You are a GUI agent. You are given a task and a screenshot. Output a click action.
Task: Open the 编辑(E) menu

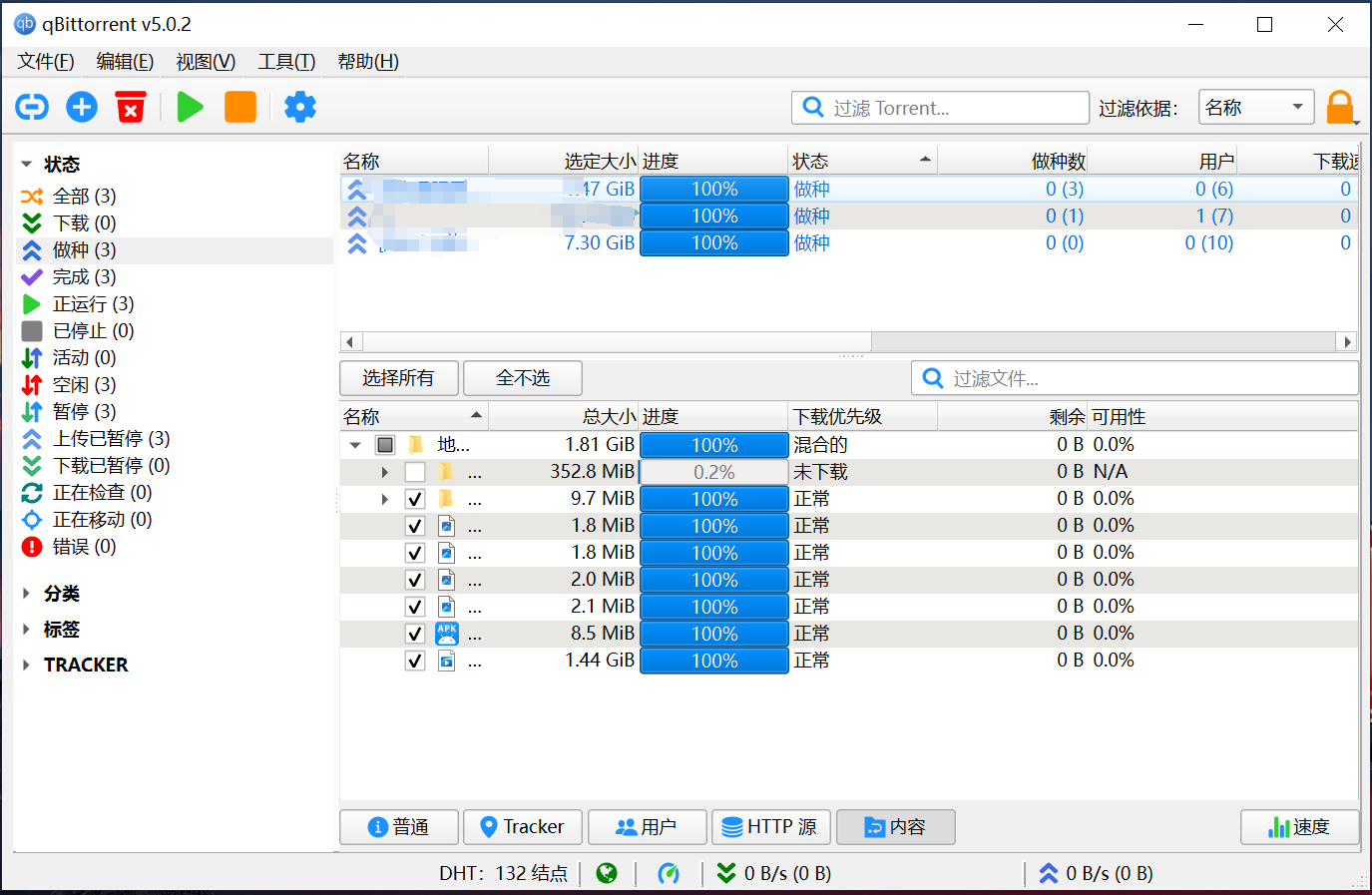coord(125,62)
